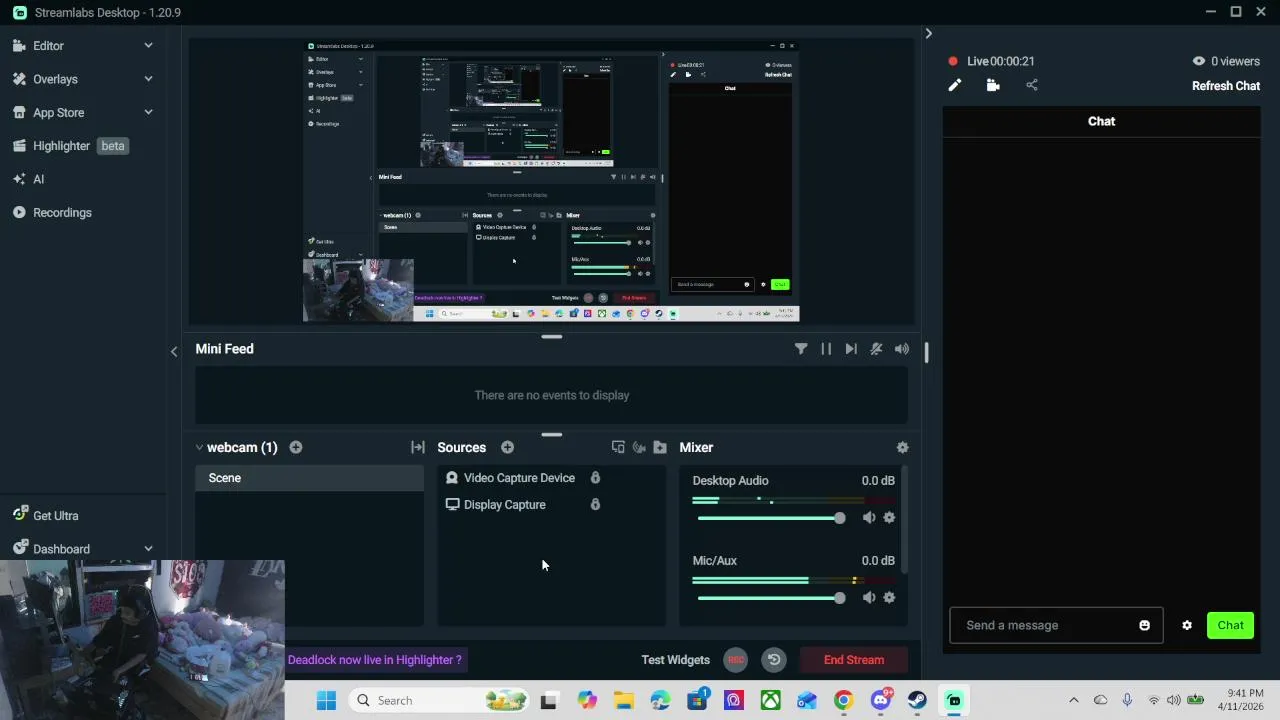The height and width of the screenshot is (720, 1280).
Task: Open Desktop Audio settings gear
Action: pyautogui.click(x=889, y=518)
